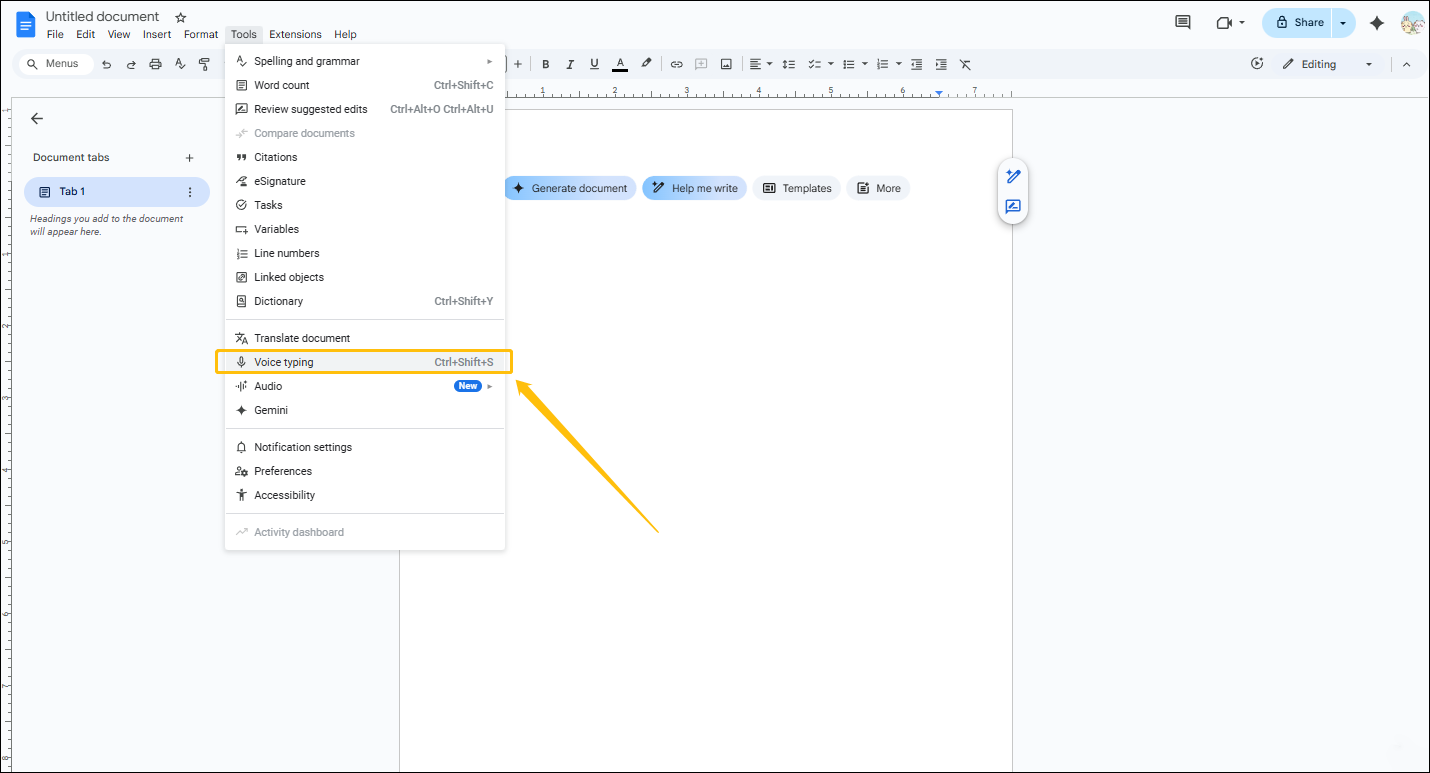Click the Menus search box
The height and width of the screenshot is (773, 1430).
pos(55,64)
